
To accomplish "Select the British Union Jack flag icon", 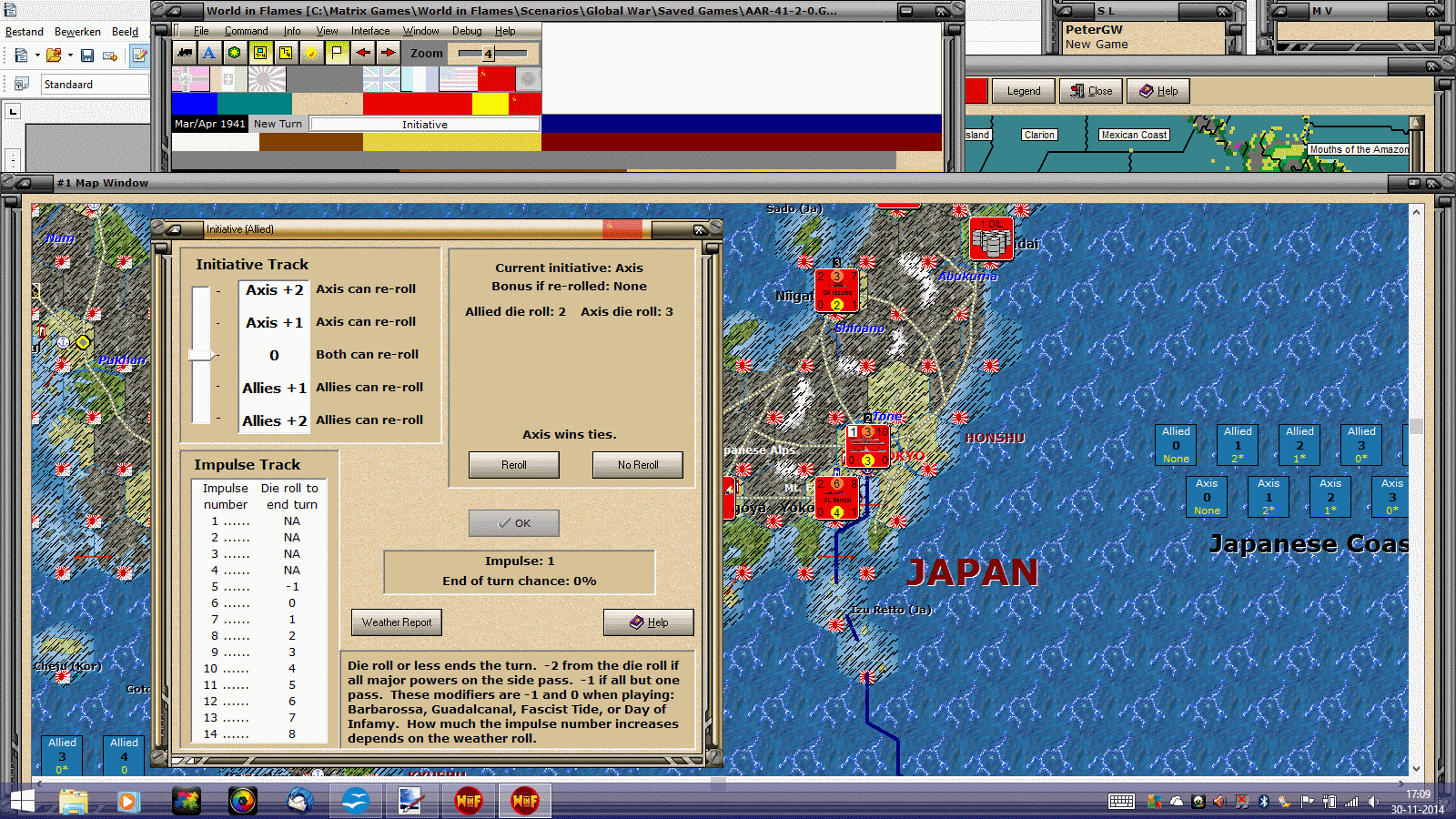I will tap(381, 79).
